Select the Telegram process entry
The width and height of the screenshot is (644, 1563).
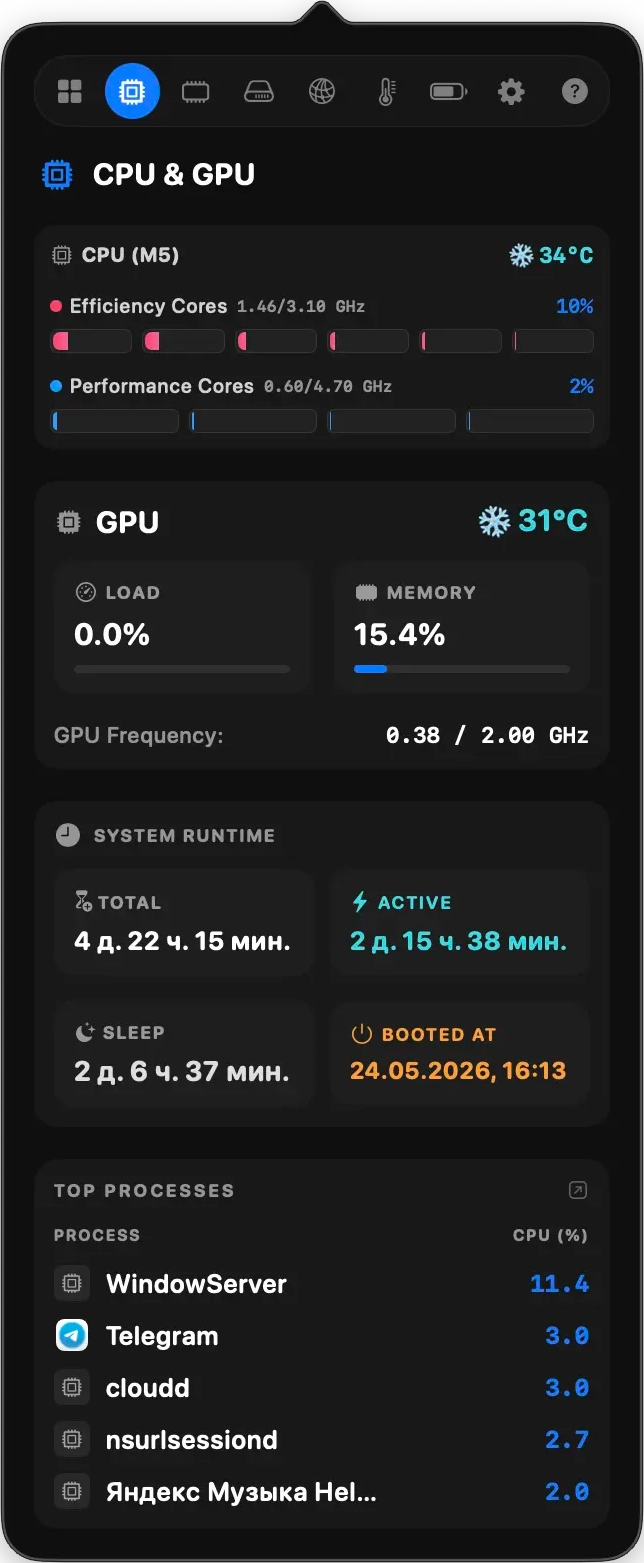click(321, 1336)
